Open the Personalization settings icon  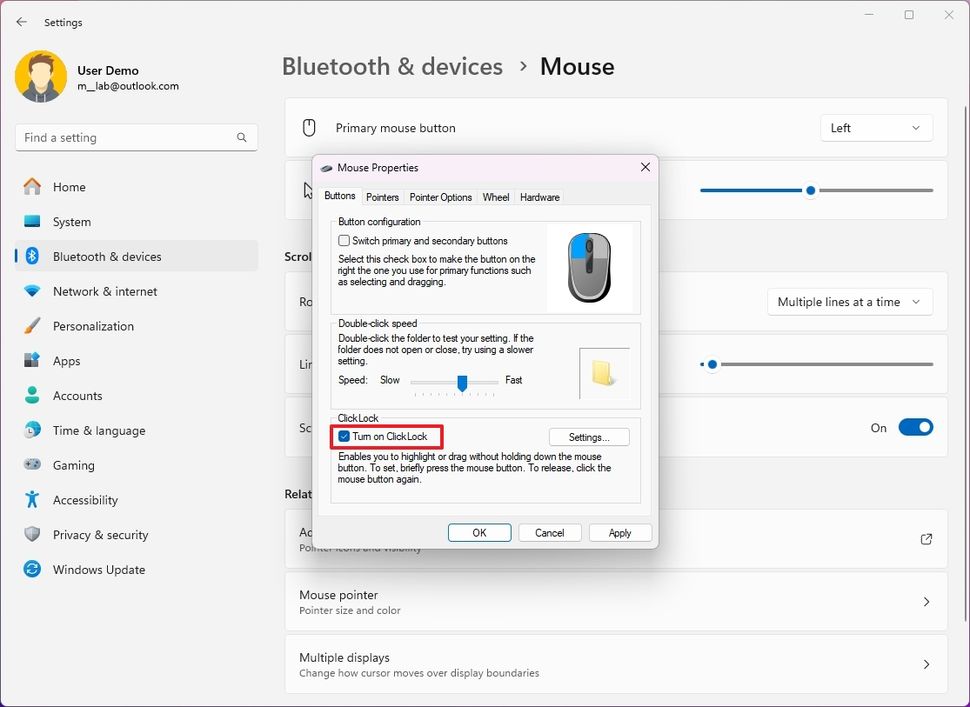point(31,326)
